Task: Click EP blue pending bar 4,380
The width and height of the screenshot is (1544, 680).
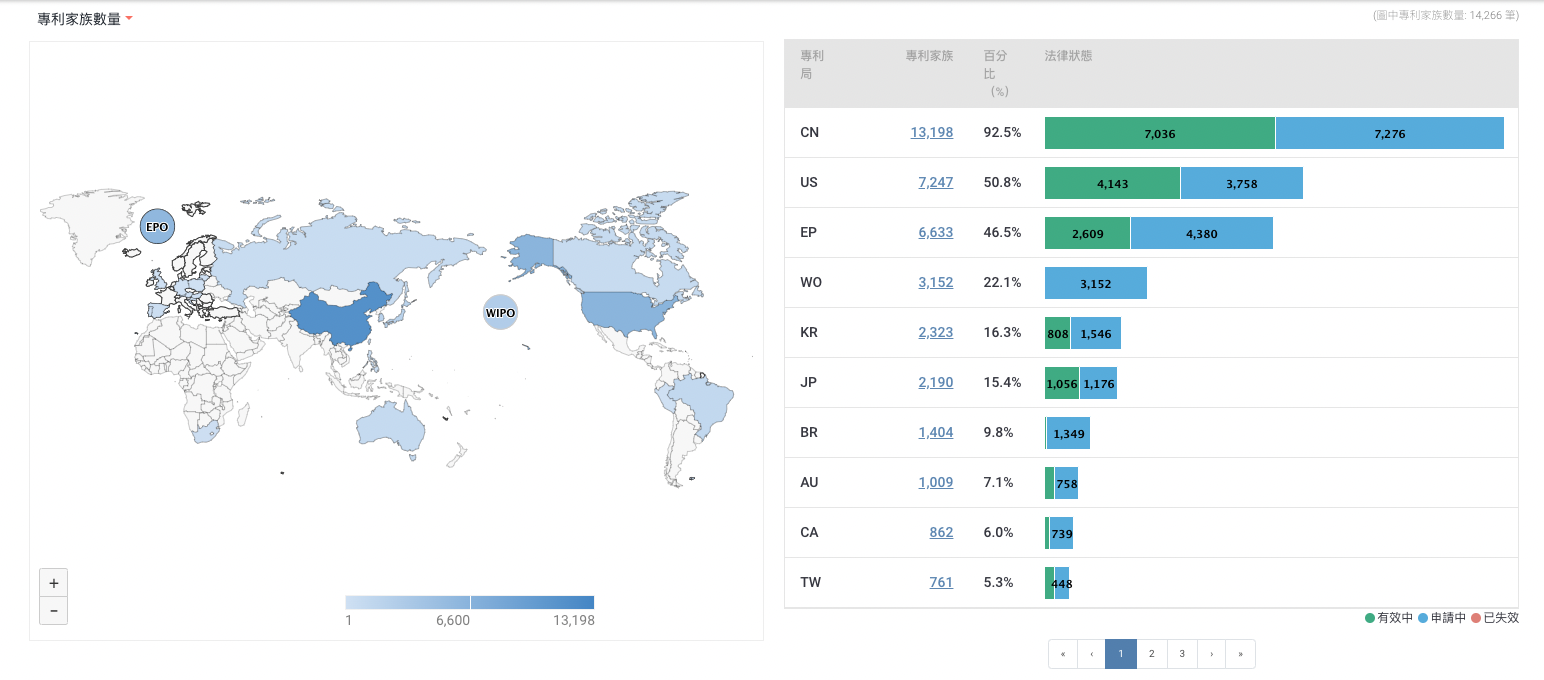Action: click(1202, 233)
